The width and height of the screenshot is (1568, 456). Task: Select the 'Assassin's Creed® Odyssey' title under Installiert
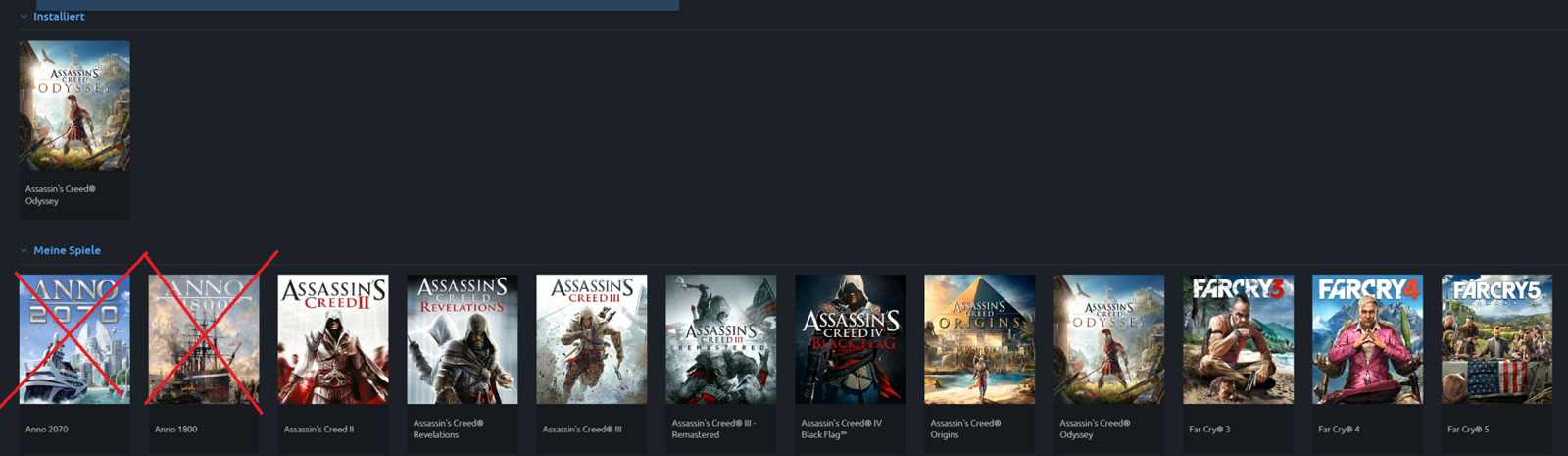(x=61, y=195)
